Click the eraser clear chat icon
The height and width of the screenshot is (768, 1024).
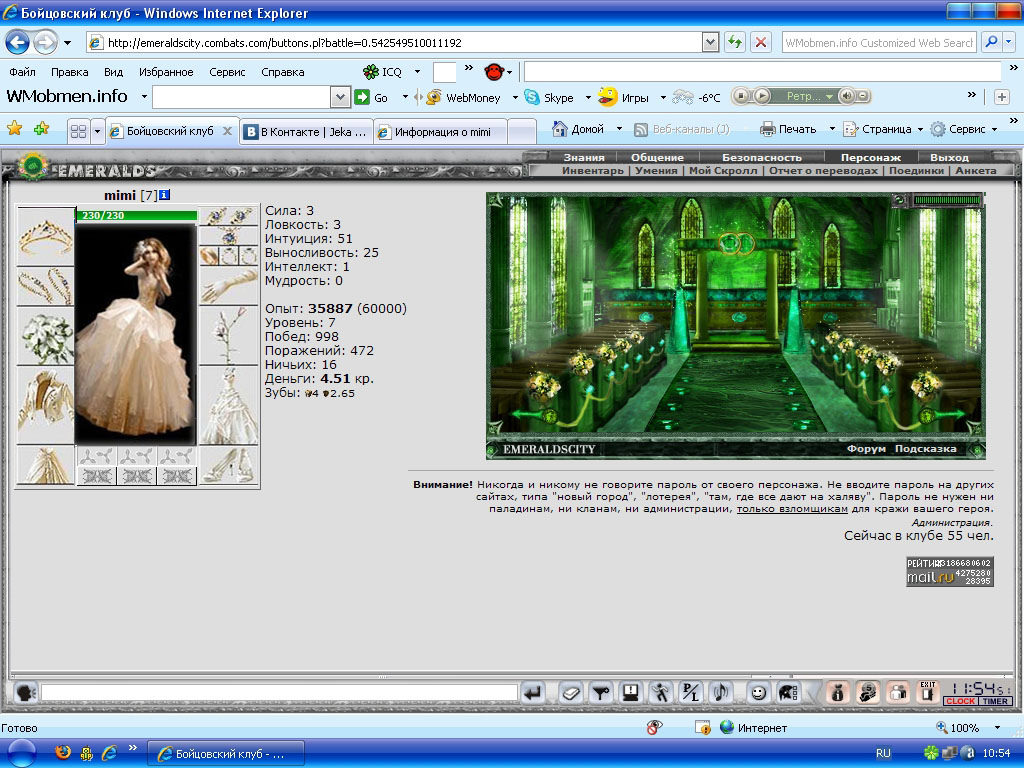570,692
